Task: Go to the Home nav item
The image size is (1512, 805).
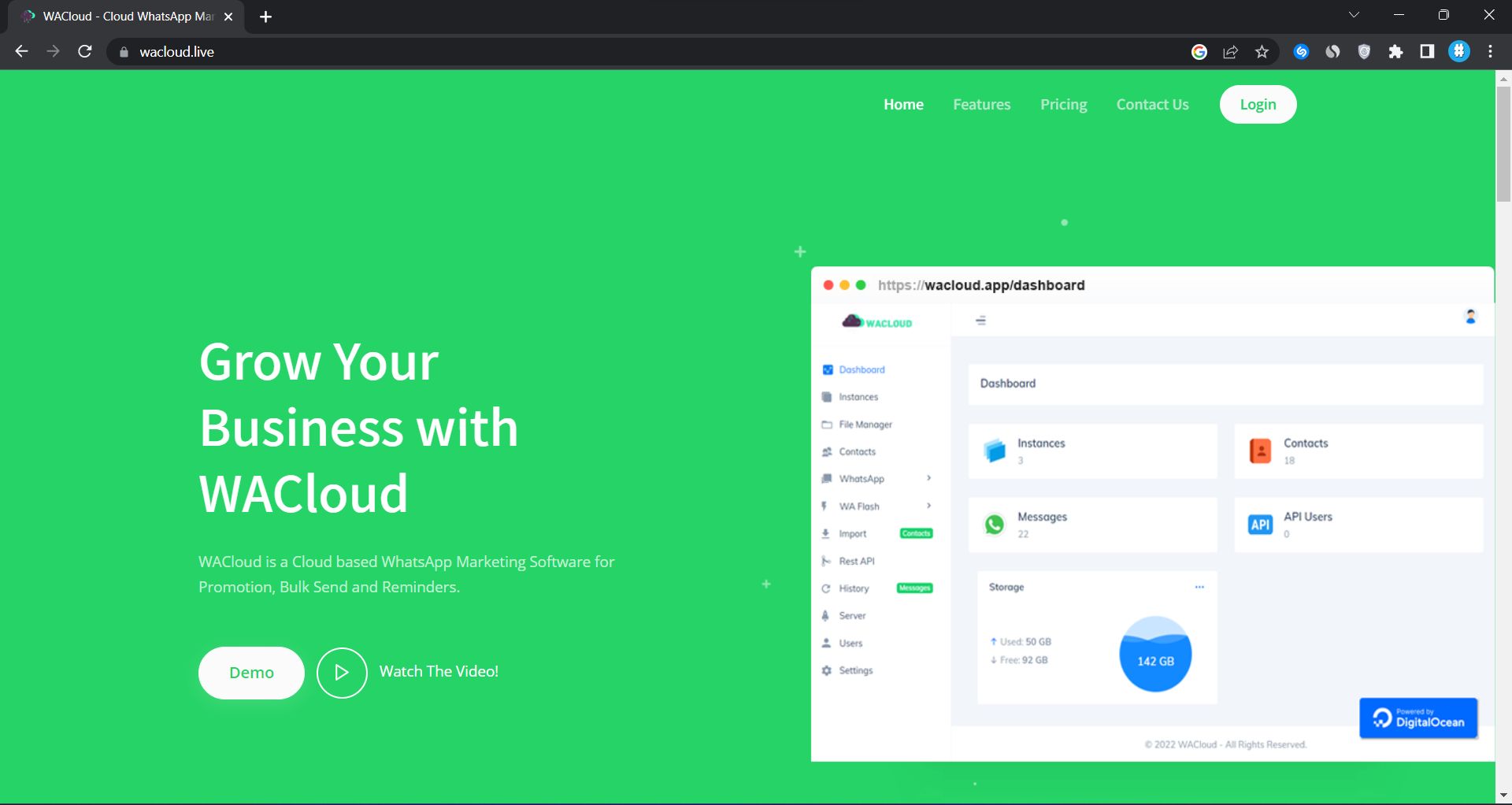Action: tap(903, 105)
